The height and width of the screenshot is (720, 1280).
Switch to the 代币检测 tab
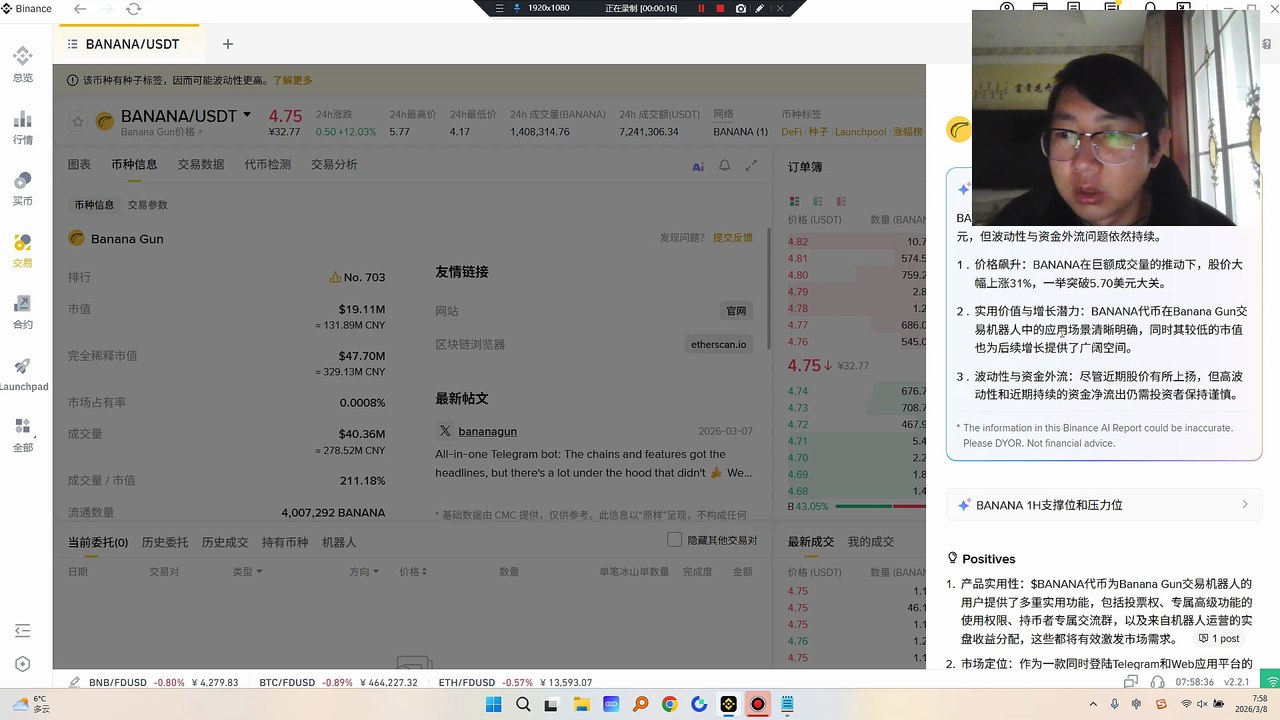268,164
